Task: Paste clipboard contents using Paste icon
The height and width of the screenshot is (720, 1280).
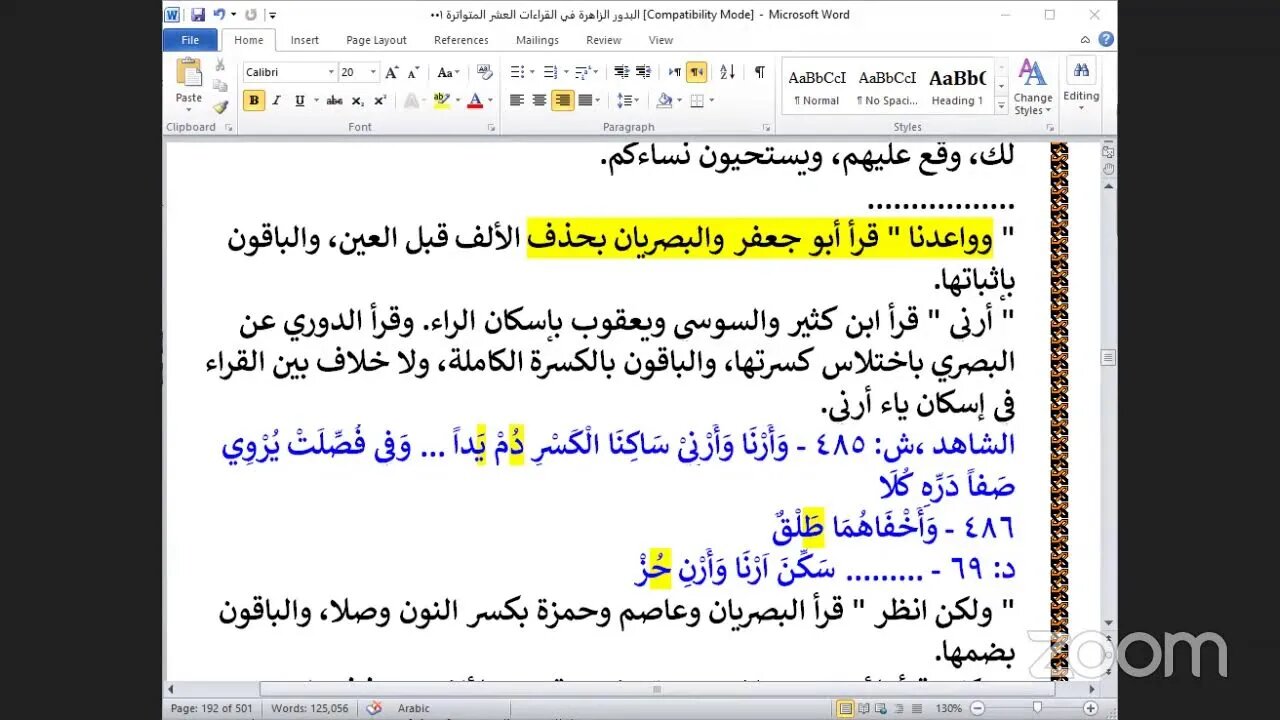Action: pyautogui.click(x=188, y=73)
